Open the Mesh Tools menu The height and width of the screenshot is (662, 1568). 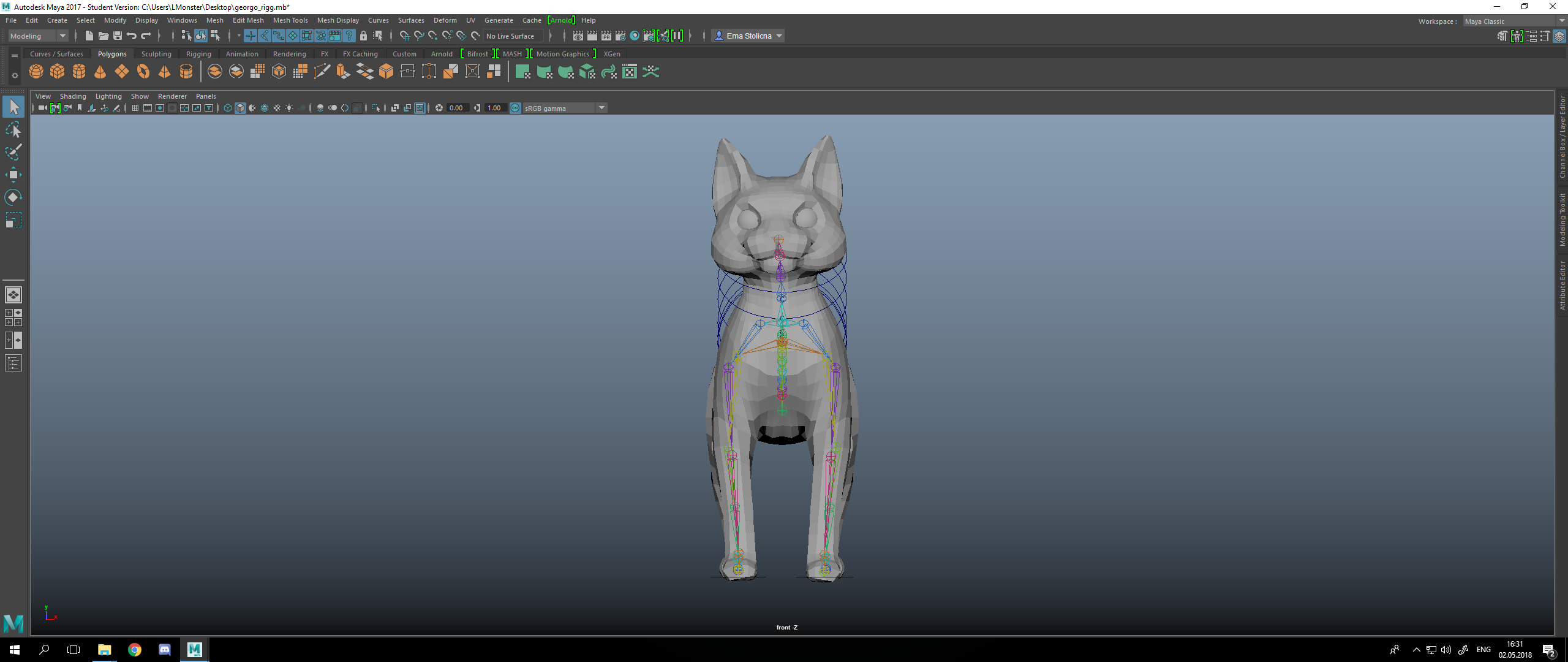coord(290,20)
